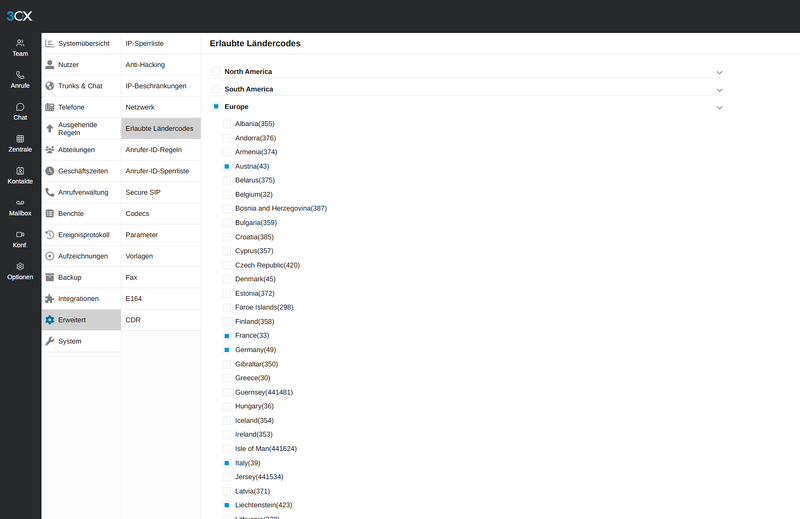
Task: Open the Team icon in the sidebar
Action: pos(20,43)
